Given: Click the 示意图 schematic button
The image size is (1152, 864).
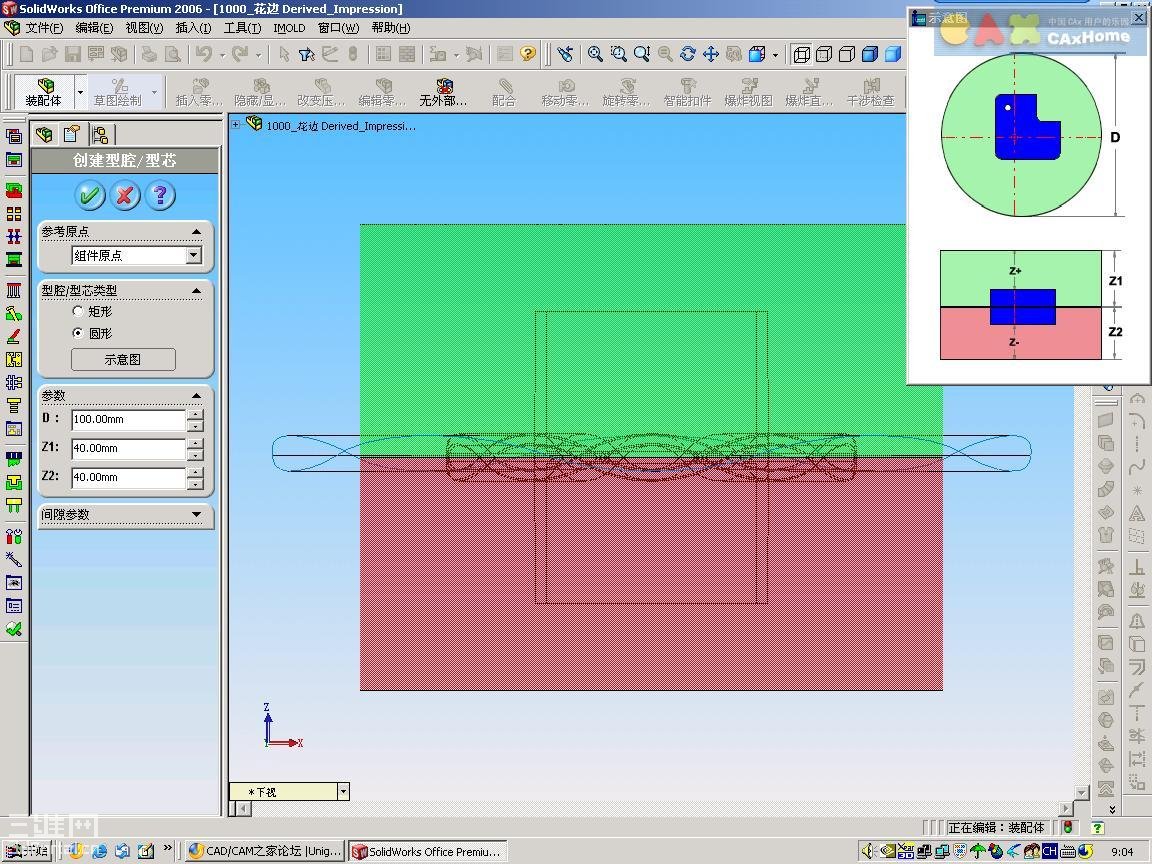Looking at the screenshot, I should point(123,359).
